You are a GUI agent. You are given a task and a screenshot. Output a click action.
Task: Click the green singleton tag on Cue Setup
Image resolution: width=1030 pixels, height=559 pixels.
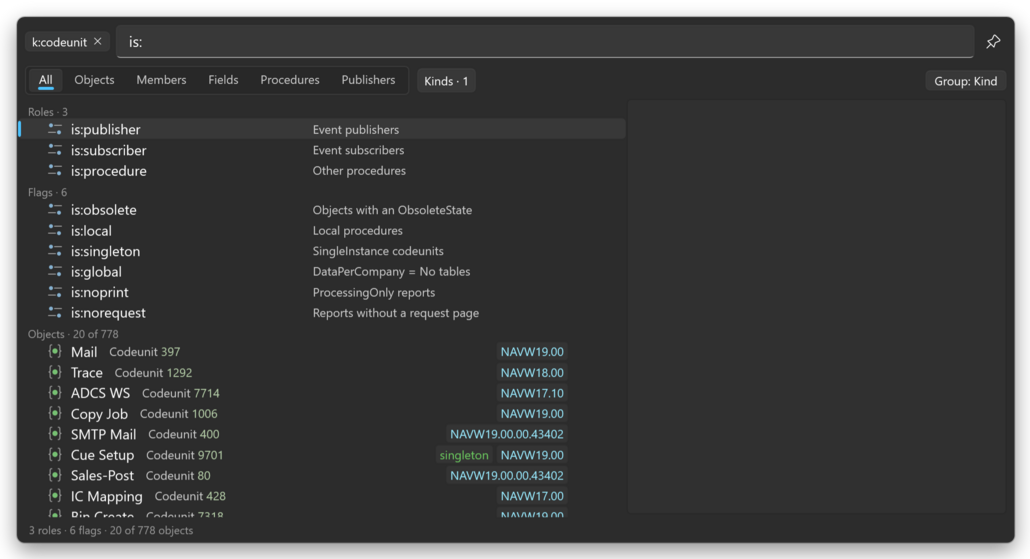tap(464, 455)
